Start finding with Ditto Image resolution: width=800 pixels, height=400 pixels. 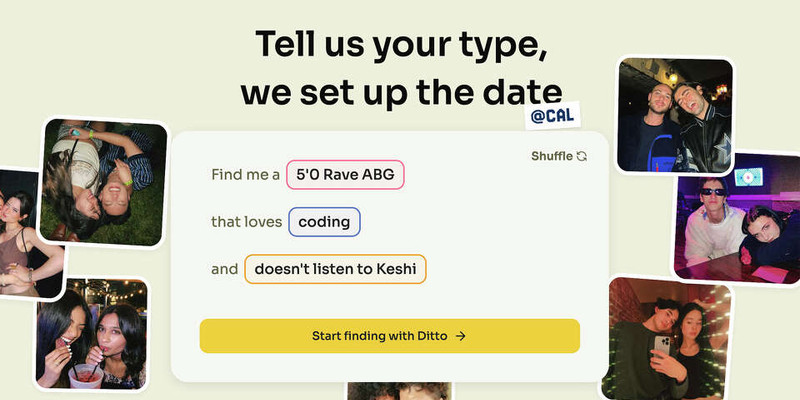(x=390, y=336)
